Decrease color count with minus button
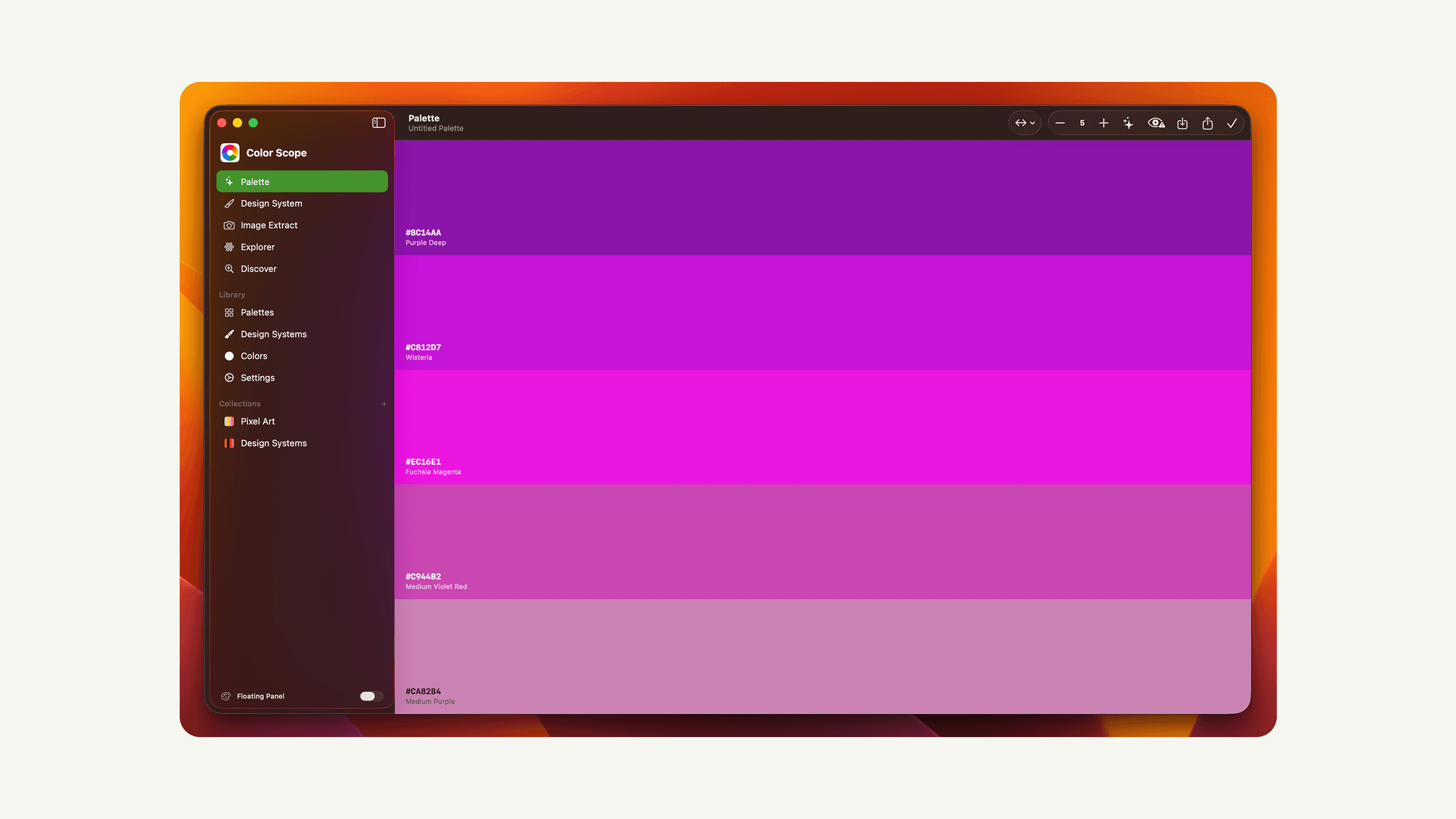Image resolution: width=1456 pixels, height=819 pixels. [1060, 123]
